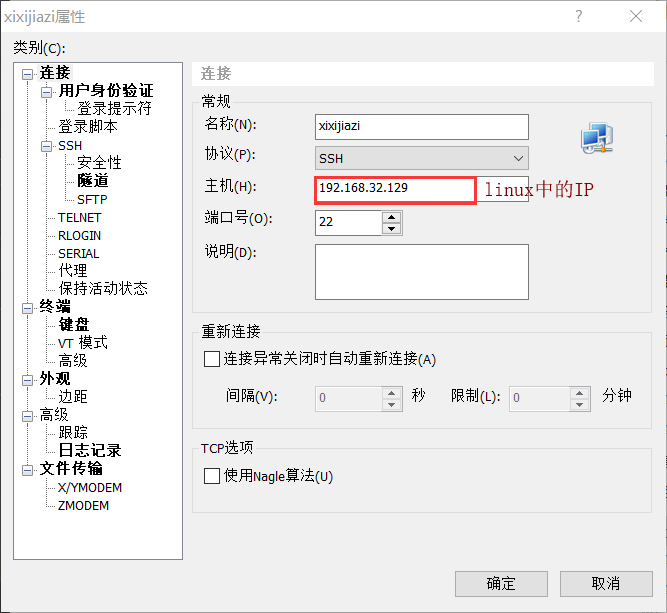667x613 pixels.
Task: Select ZMODEM in the tree
Action: tap(83, 505)
